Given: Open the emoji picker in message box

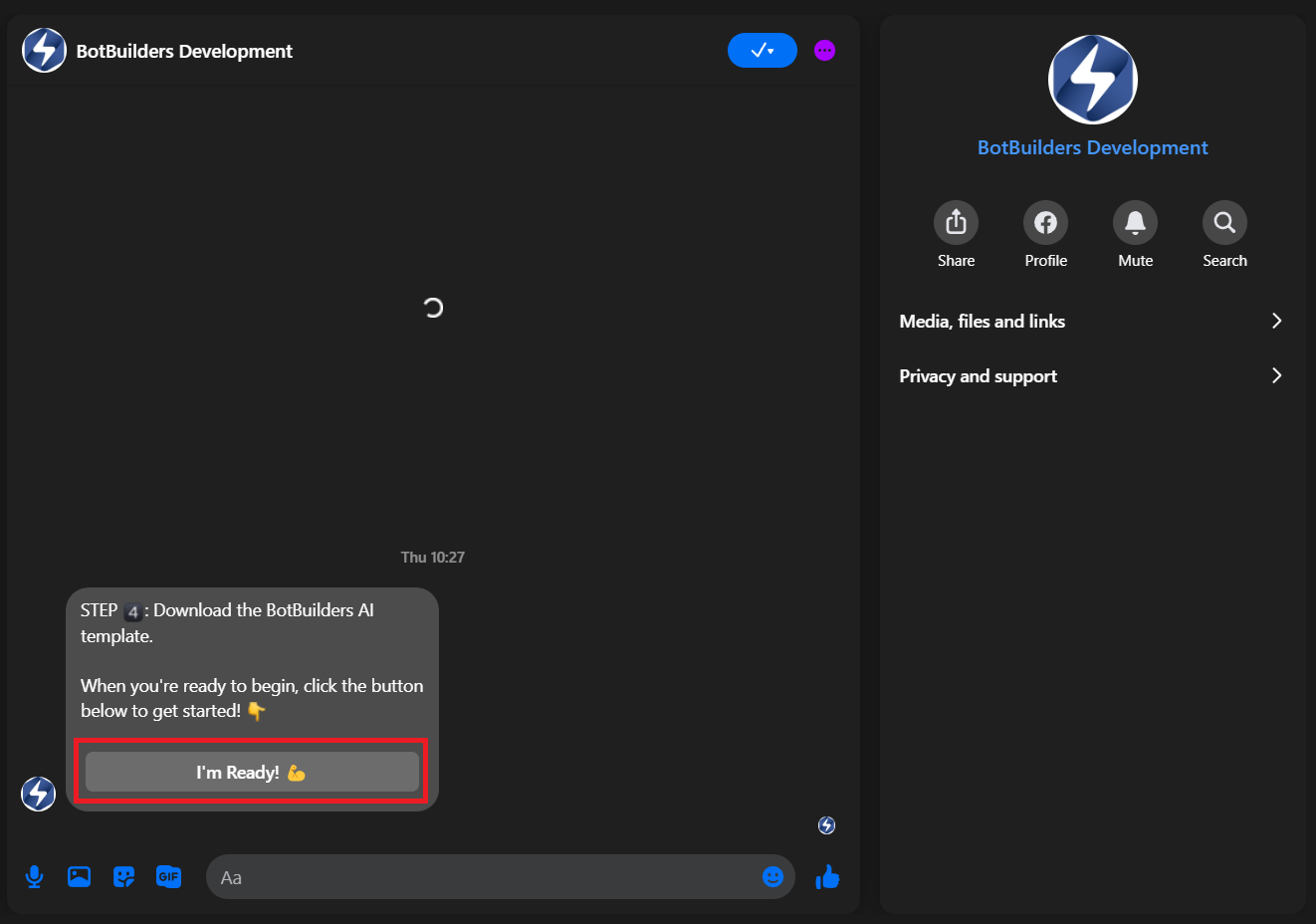Looking at the screenshot, I should [x=772, y=877].
